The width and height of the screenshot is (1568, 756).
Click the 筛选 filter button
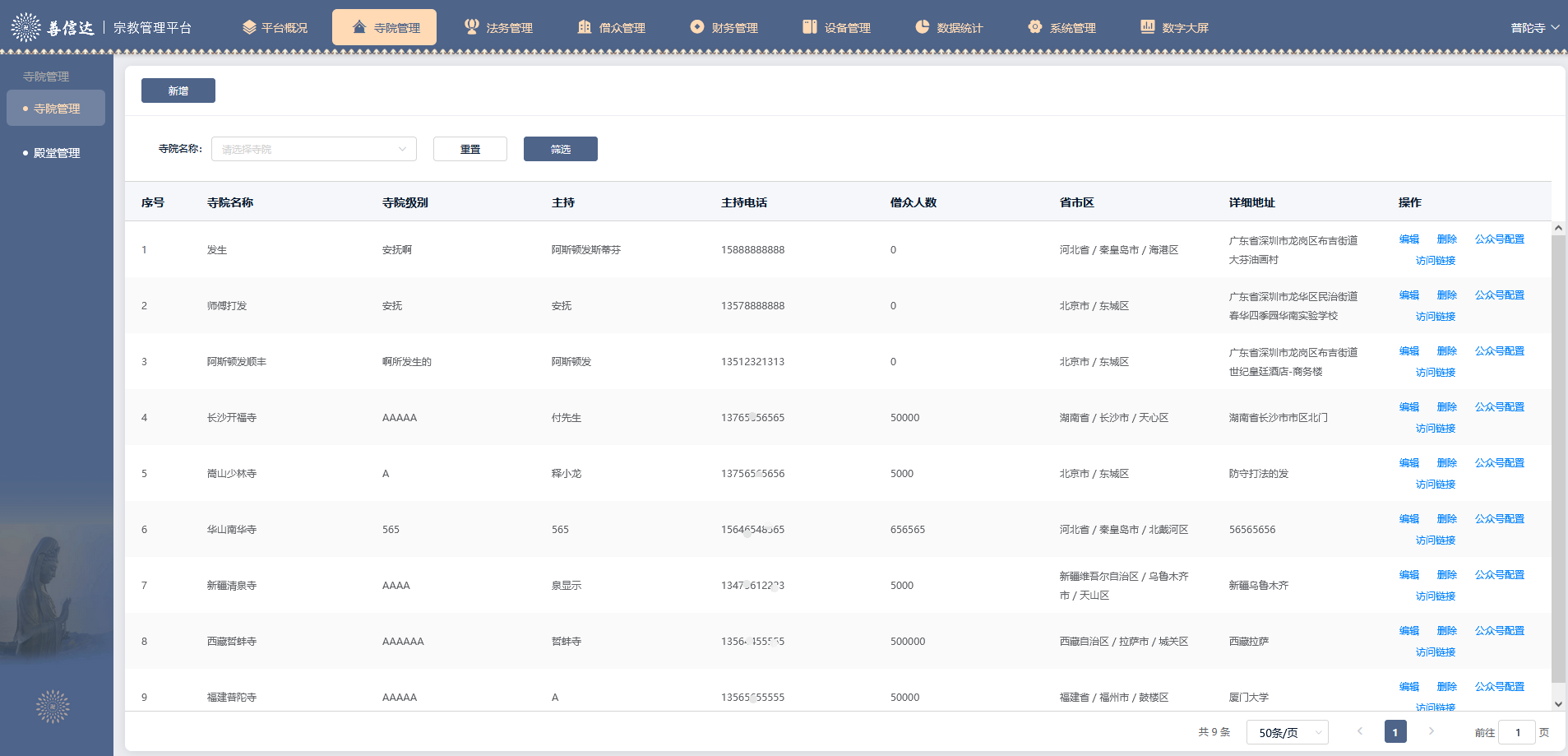point(560,149)
